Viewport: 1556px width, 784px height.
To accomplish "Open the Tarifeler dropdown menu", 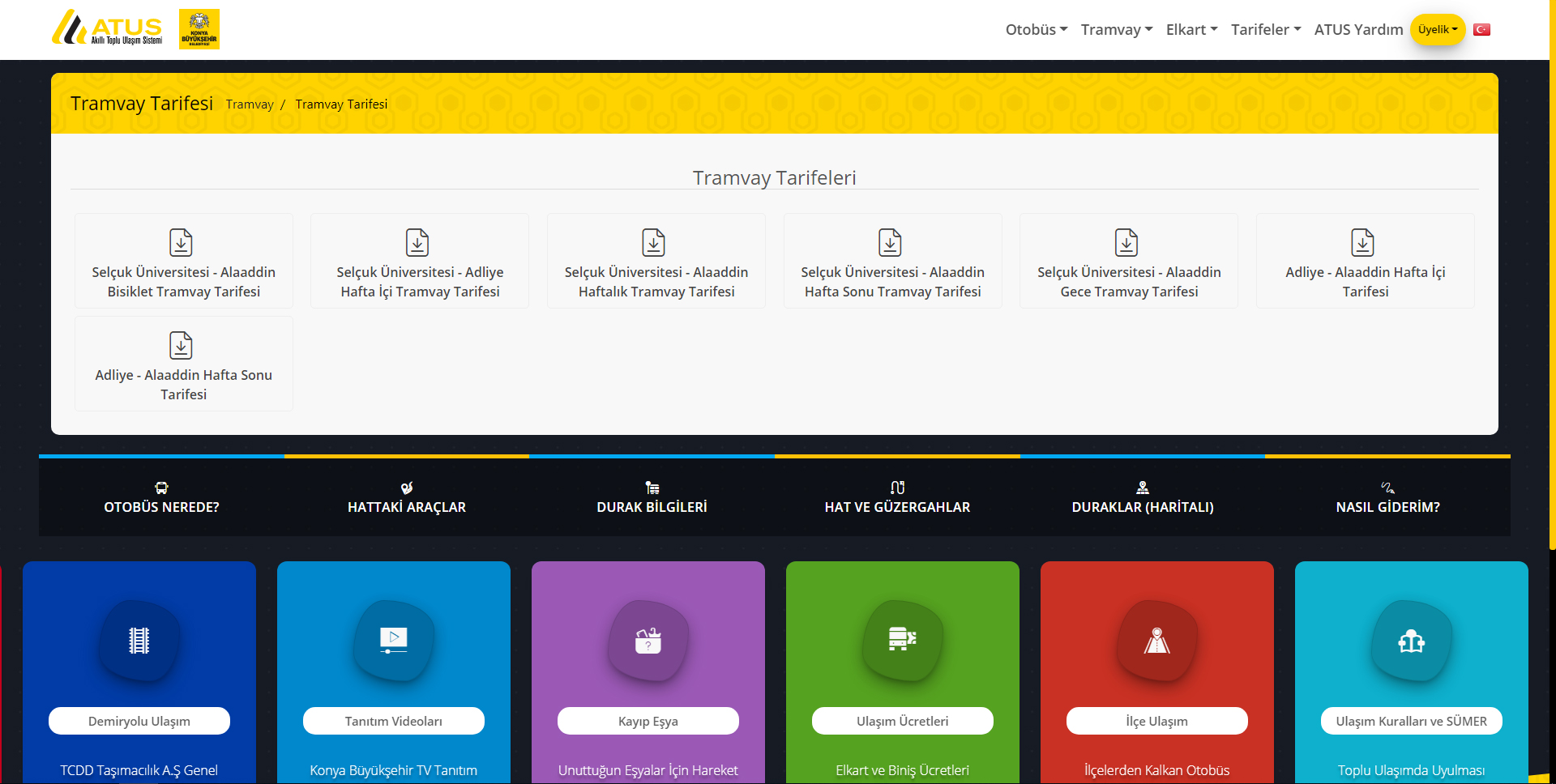I will coord(1266,30).
